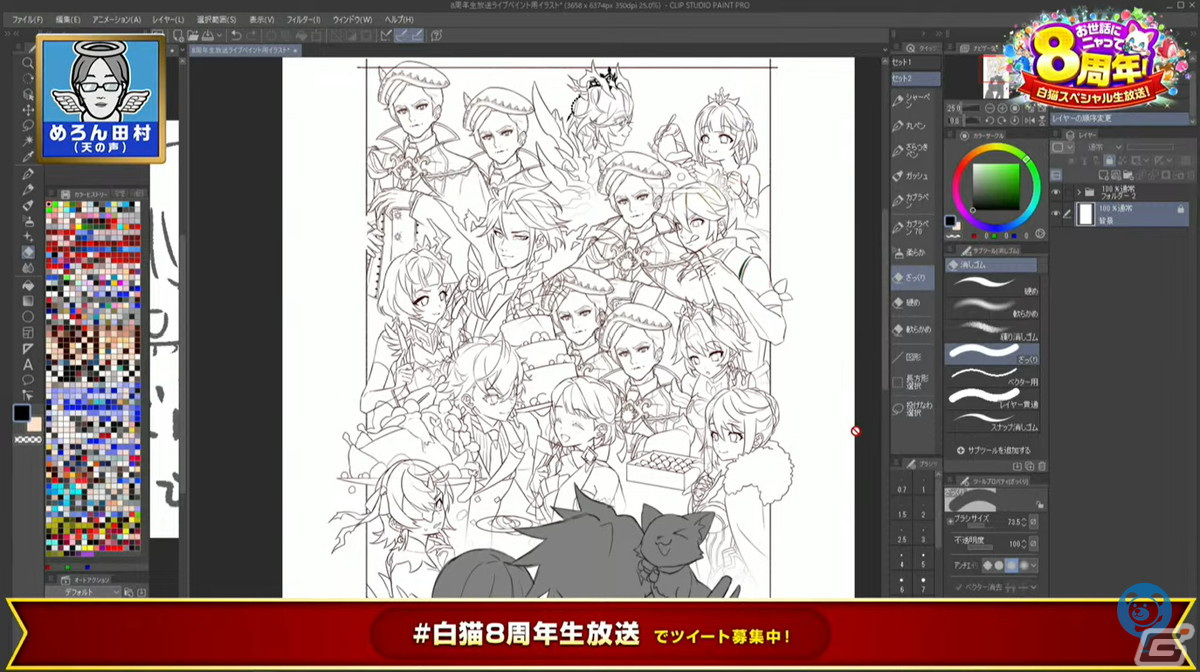Toggle Lock layer icon in layer panel
1200x672 pixels.
[x=1109, y=160]
